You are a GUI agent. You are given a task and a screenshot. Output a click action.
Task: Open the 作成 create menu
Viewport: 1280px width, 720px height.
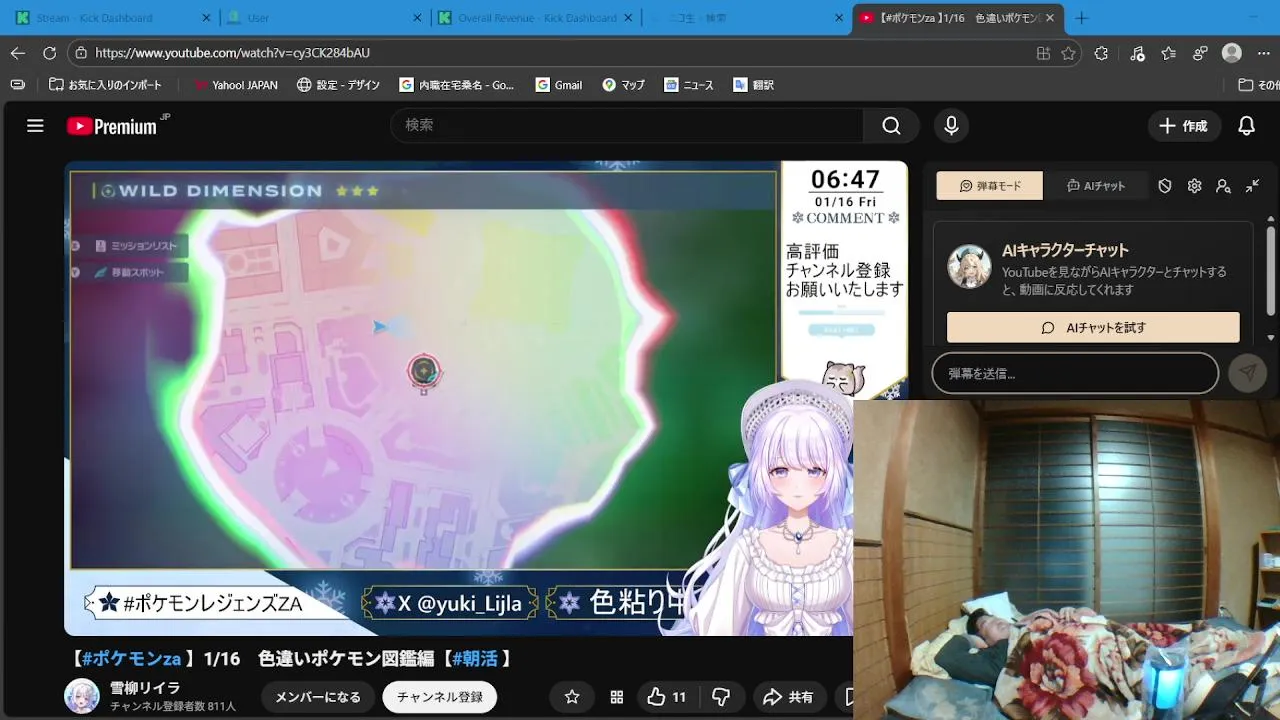pyautogui.click(x=1184, y=126)
